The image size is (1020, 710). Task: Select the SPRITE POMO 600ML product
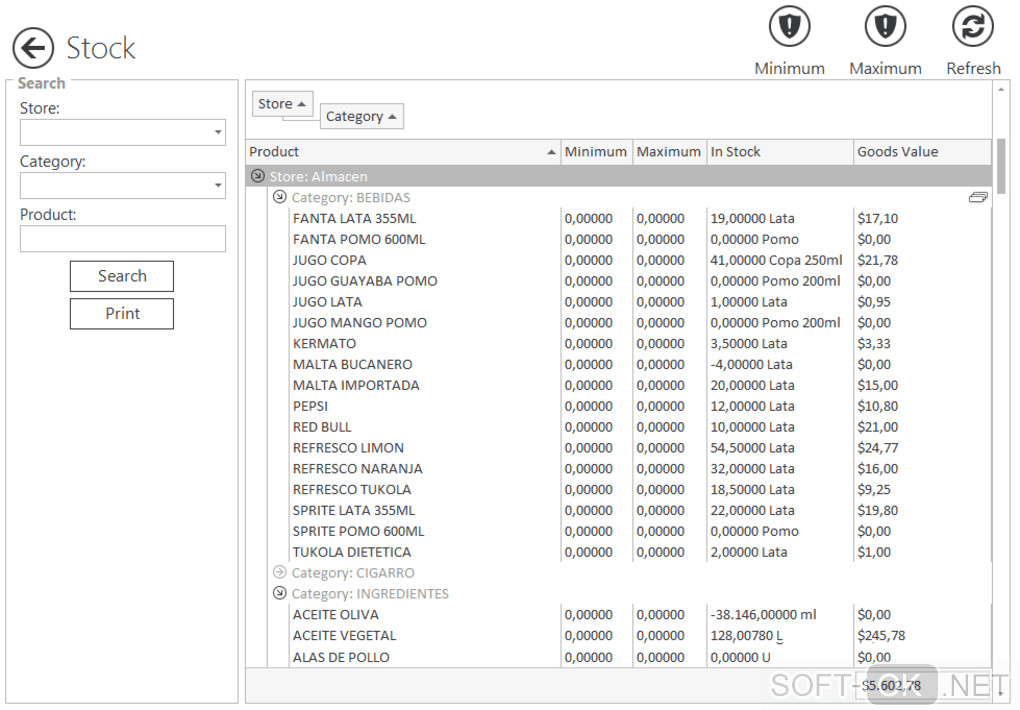point(358,531)
